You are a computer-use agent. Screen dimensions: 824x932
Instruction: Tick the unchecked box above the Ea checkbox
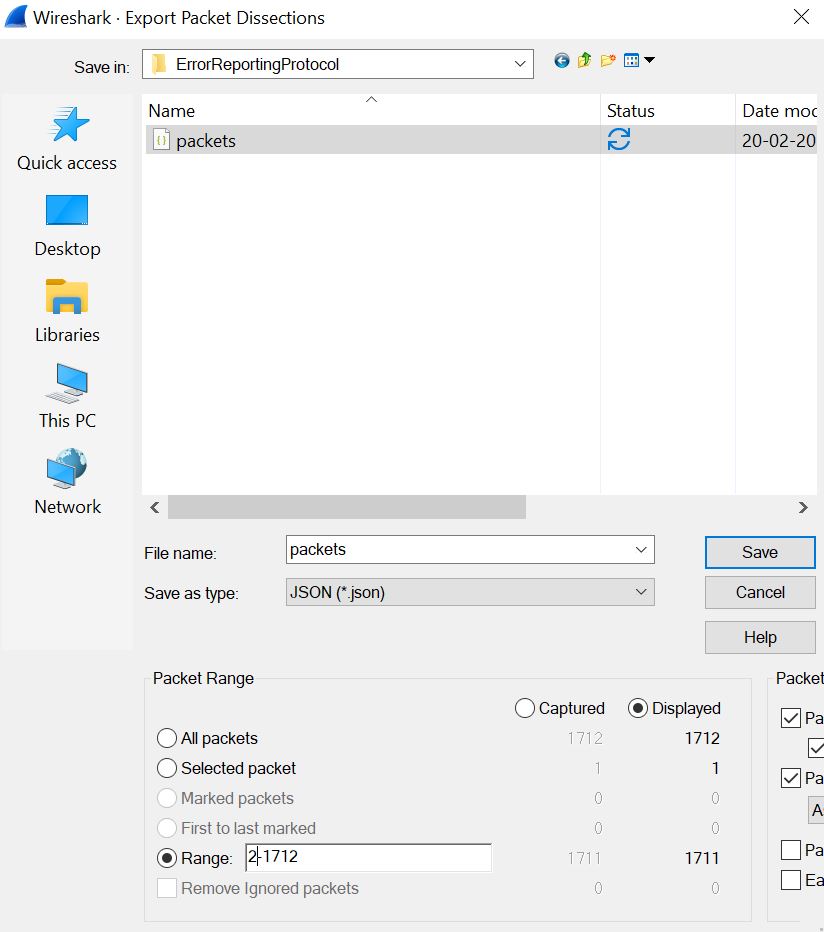tap(791, 850)
